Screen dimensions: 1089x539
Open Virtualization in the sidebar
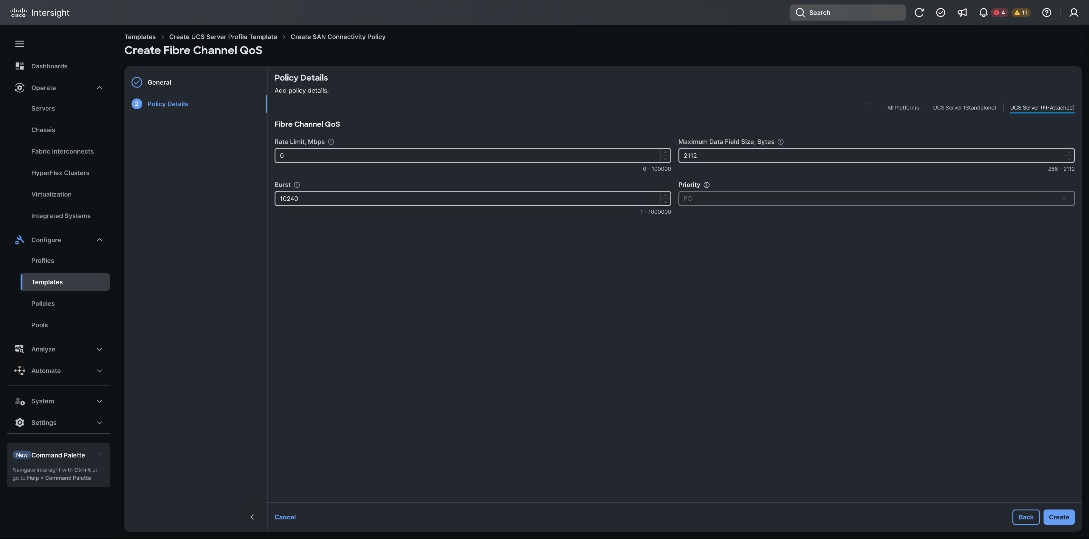51,194
